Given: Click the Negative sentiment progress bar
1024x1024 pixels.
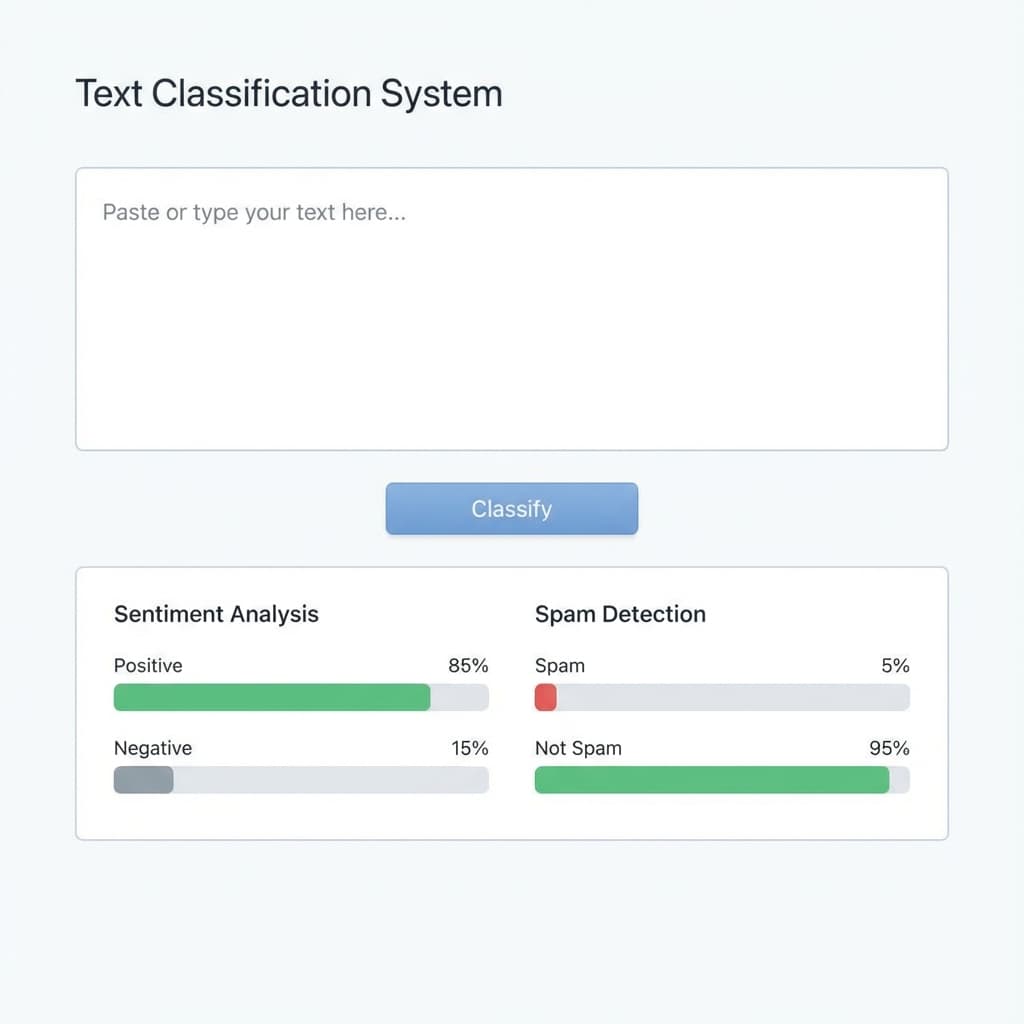Looking at the screenshot, I should [x=300, y=780].
